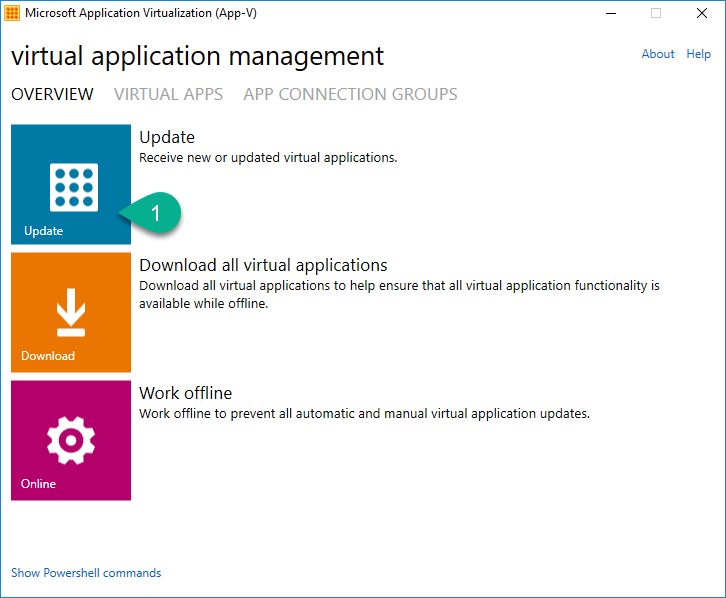Click the 'virtual application management' title

[x=198, y=56]
